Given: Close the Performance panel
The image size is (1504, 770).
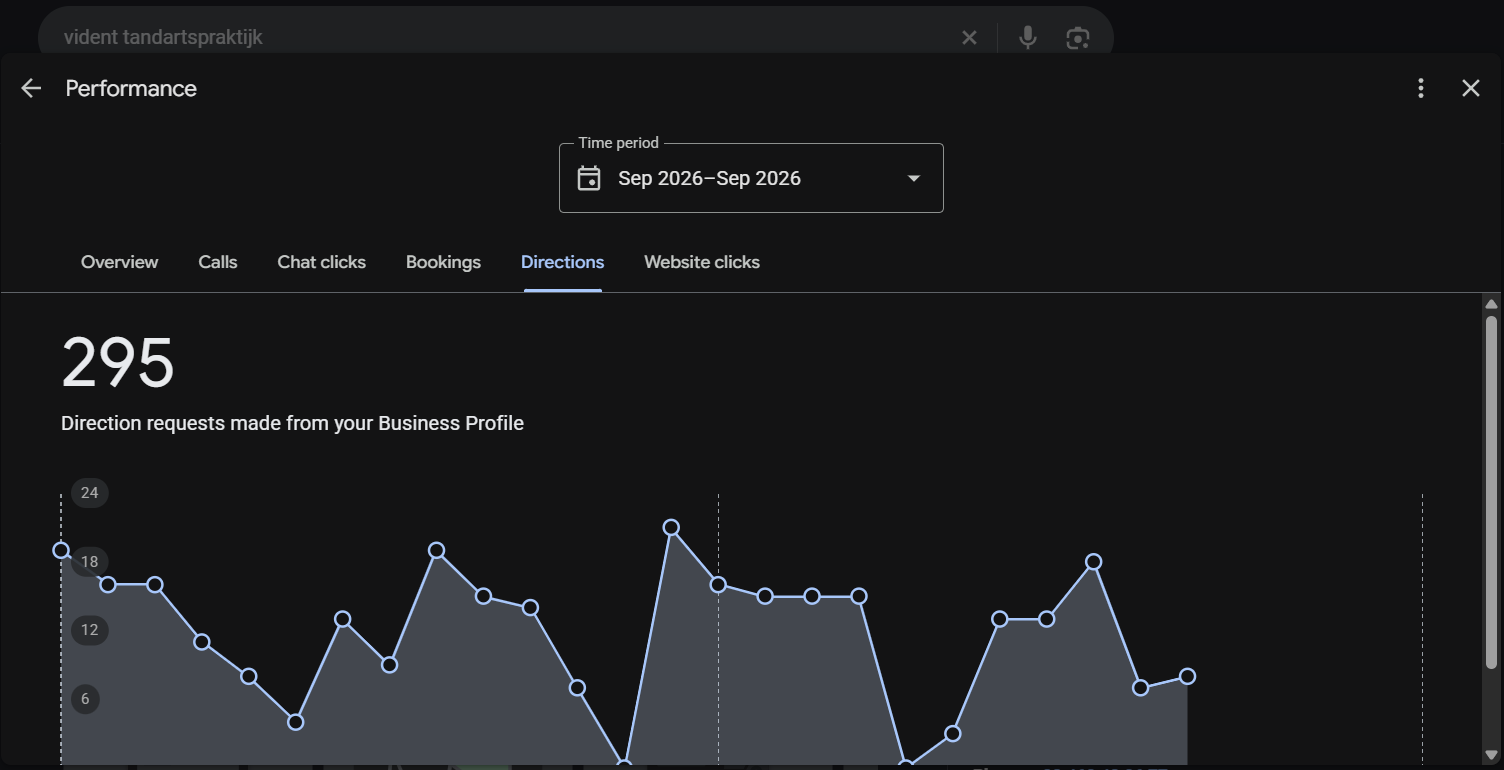Looking at the screenshot, I should tap(1471, 88).
